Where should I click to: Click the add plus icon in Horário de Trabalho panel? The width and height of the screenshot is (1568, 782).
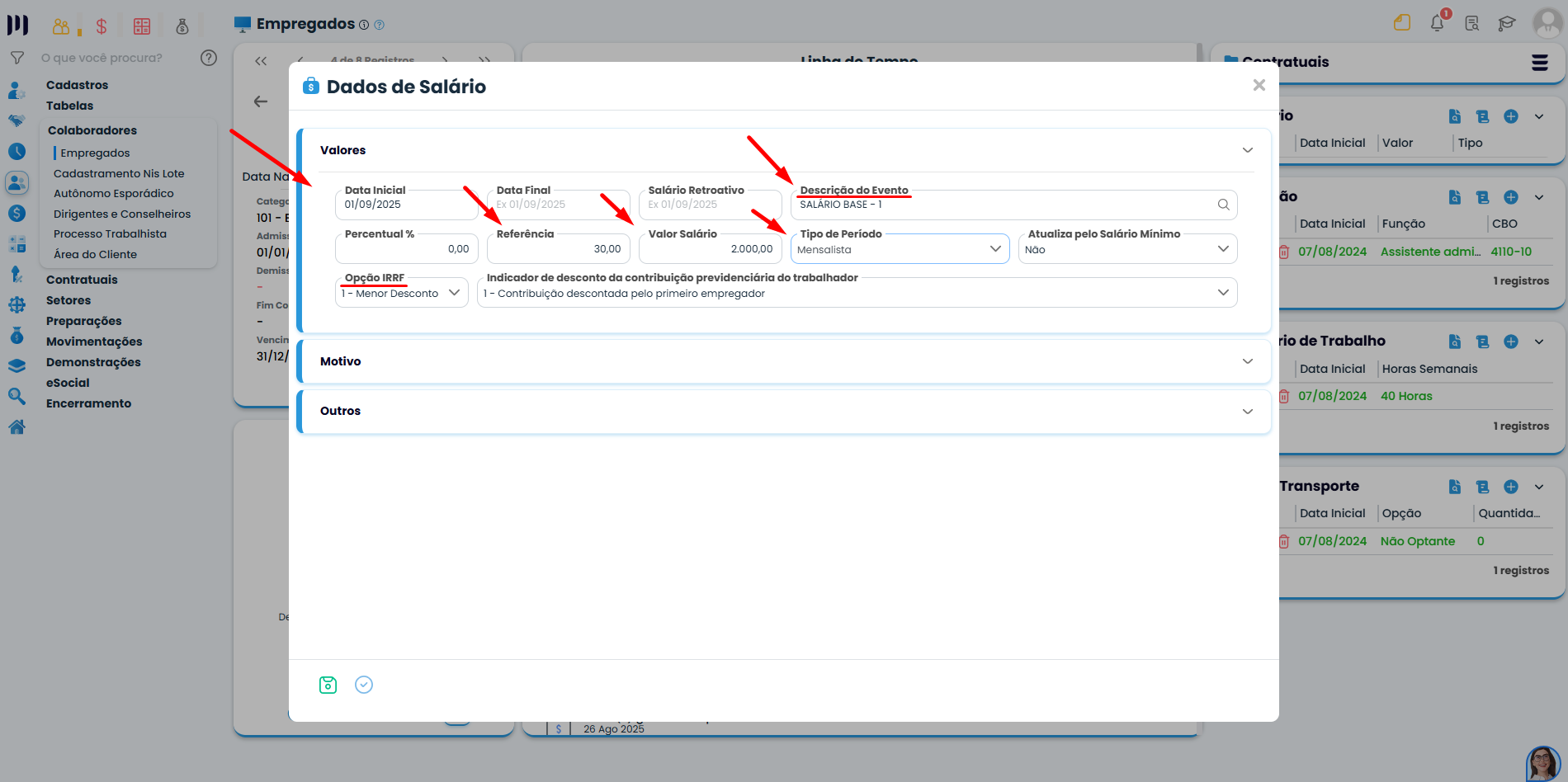1511,342
